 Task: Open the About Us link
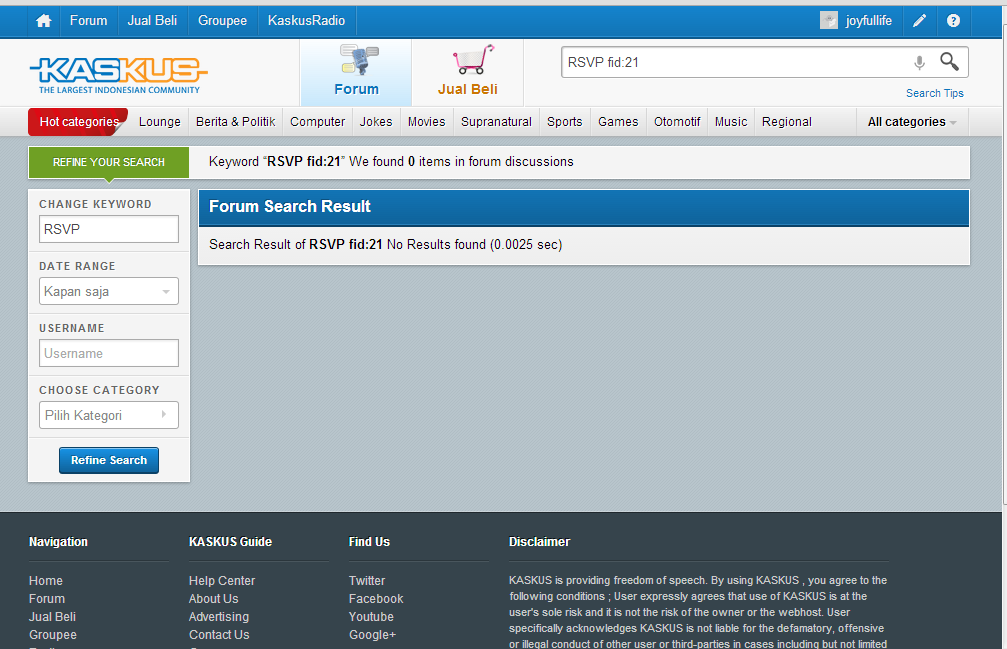tap(213, 598)
